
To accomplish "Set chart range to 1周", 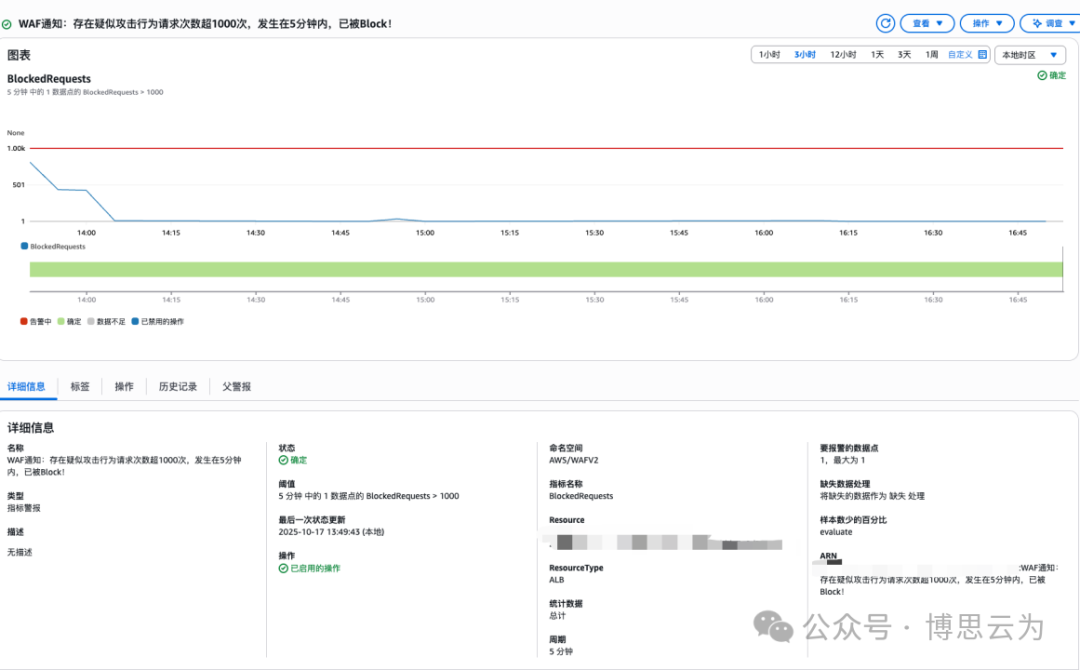I will [931, 54].
